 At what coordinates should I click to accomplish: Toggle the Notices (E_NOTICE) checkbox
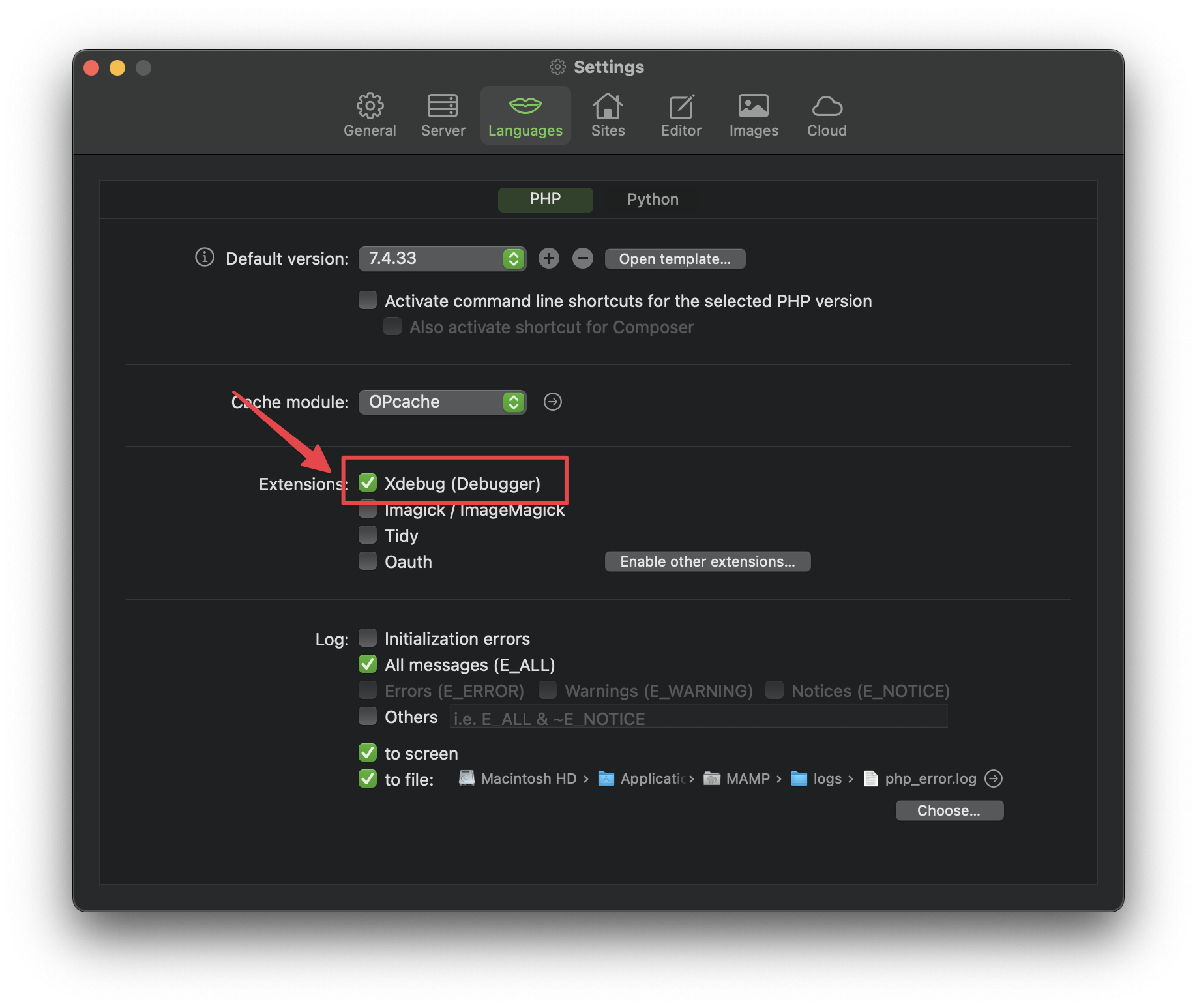pyautogui.click(x=775, y=690)
